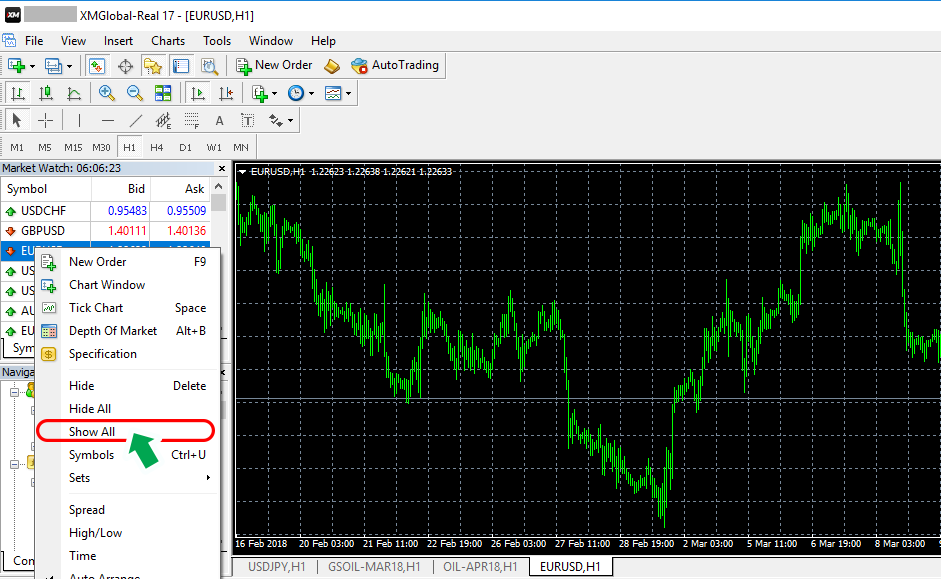Select the Cursor arrow tool
The height and width of the screenshot is (579, 941).
[x=17, y=121]
